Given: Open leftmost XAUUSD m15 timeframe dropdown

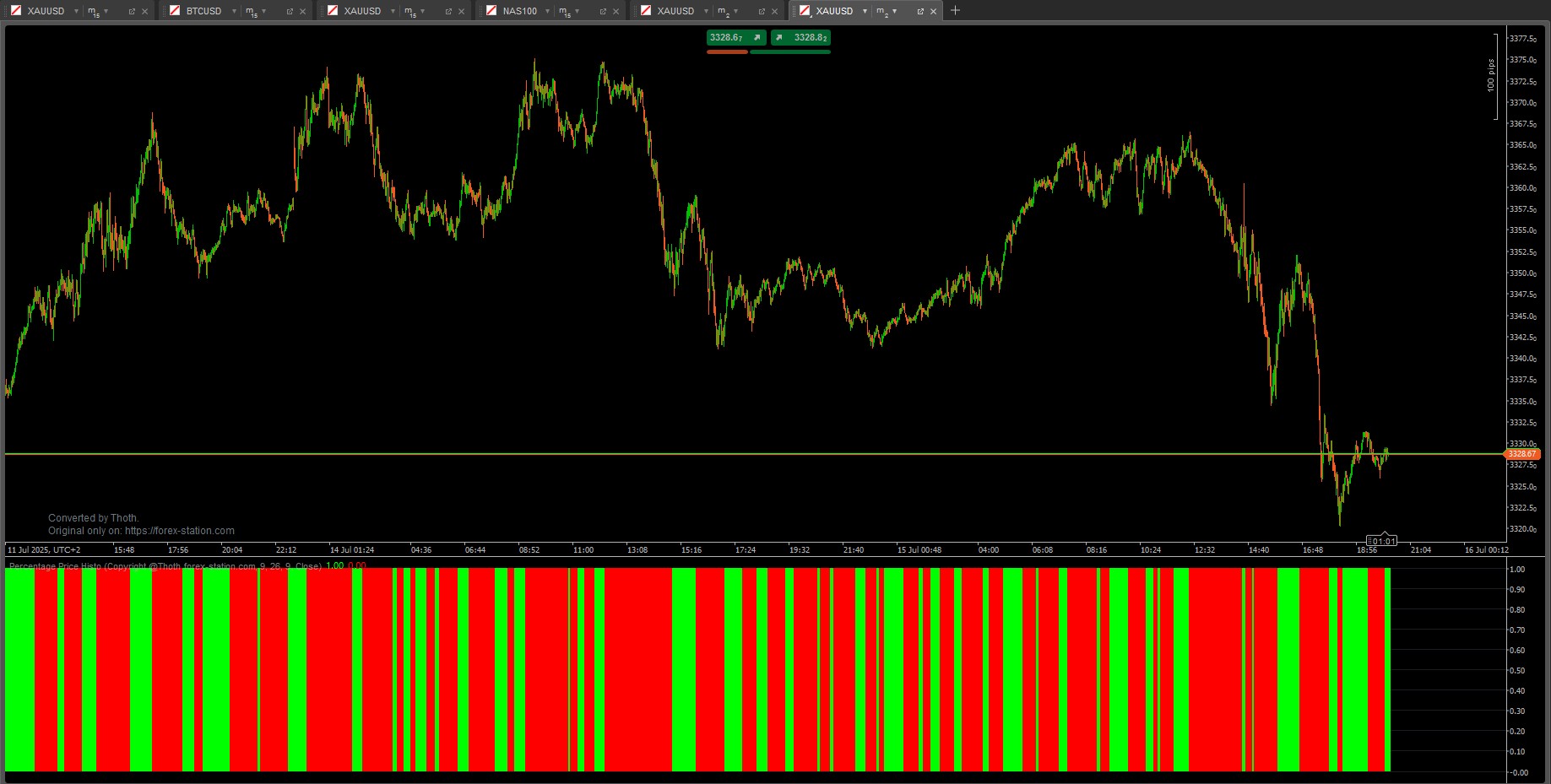Looking at the screenshot, I should [x=106, y=11].
